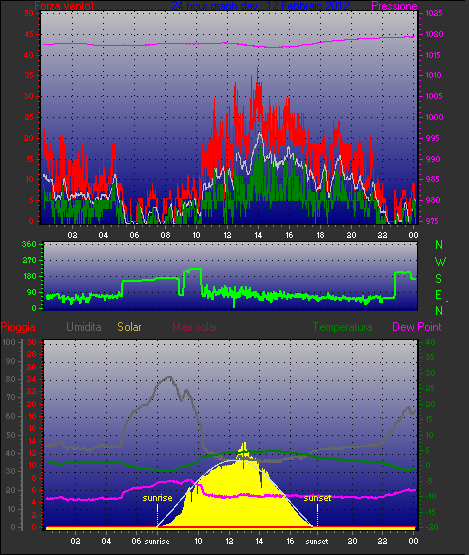Screen dimensions: 469x555
Task: Click the 180 wind direction axis value
Action: (x=29, y=276)
